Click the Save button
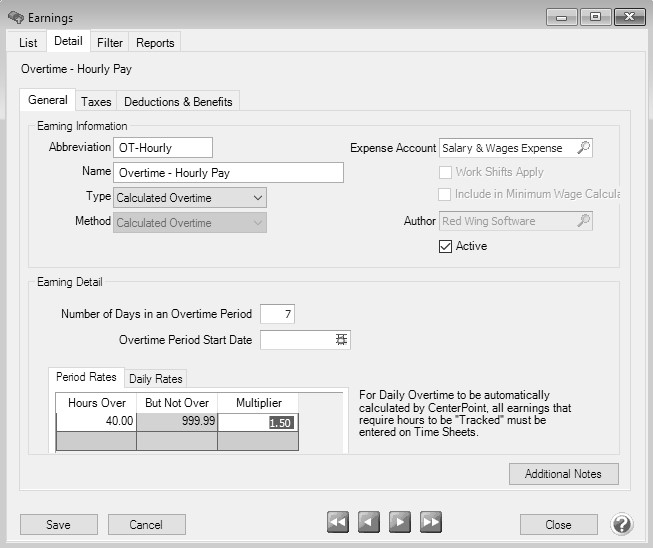653x548 pixels. coord(58,525)
